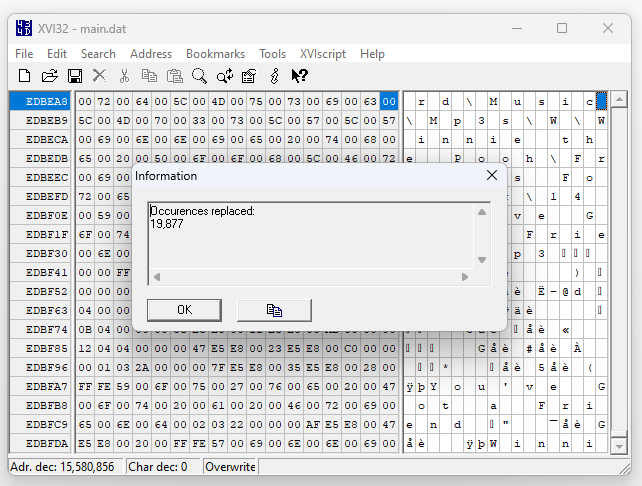Click the main window scroll down arrow
Viewport: 642px width, 486px height.
[x=619, y=446]
